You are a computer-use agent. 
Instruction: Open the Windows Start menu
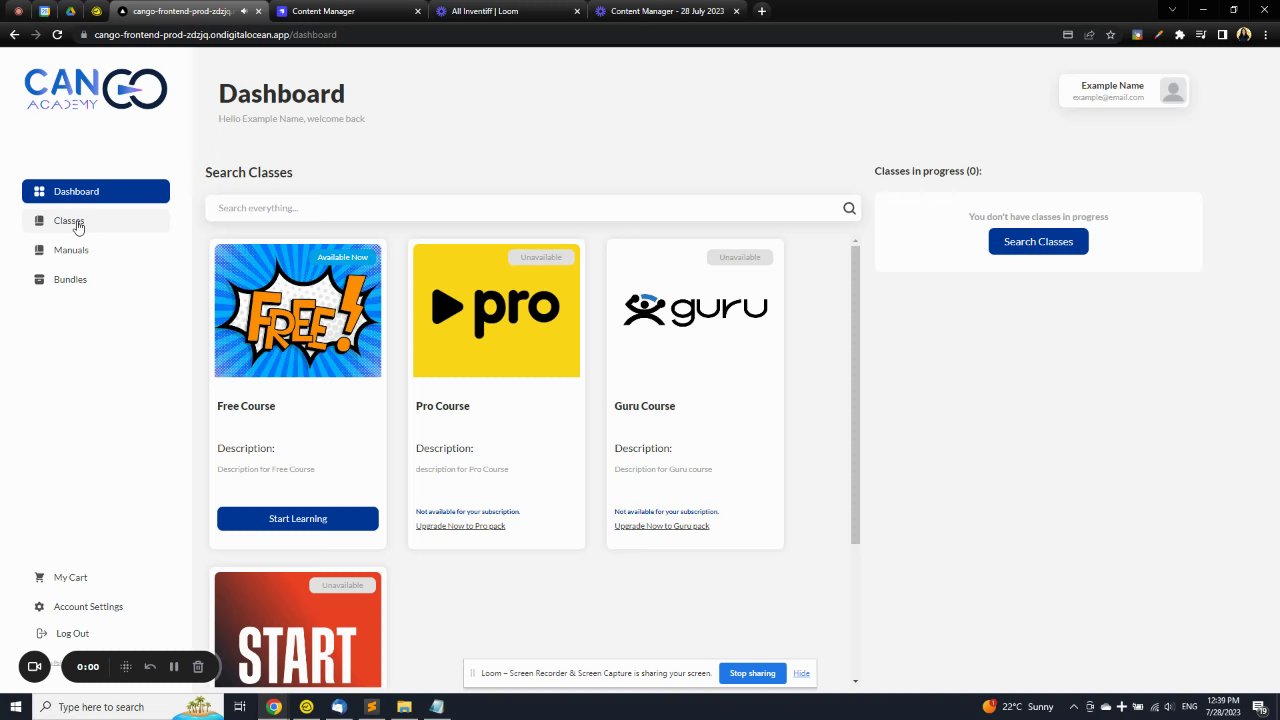[x=15, y=707]
